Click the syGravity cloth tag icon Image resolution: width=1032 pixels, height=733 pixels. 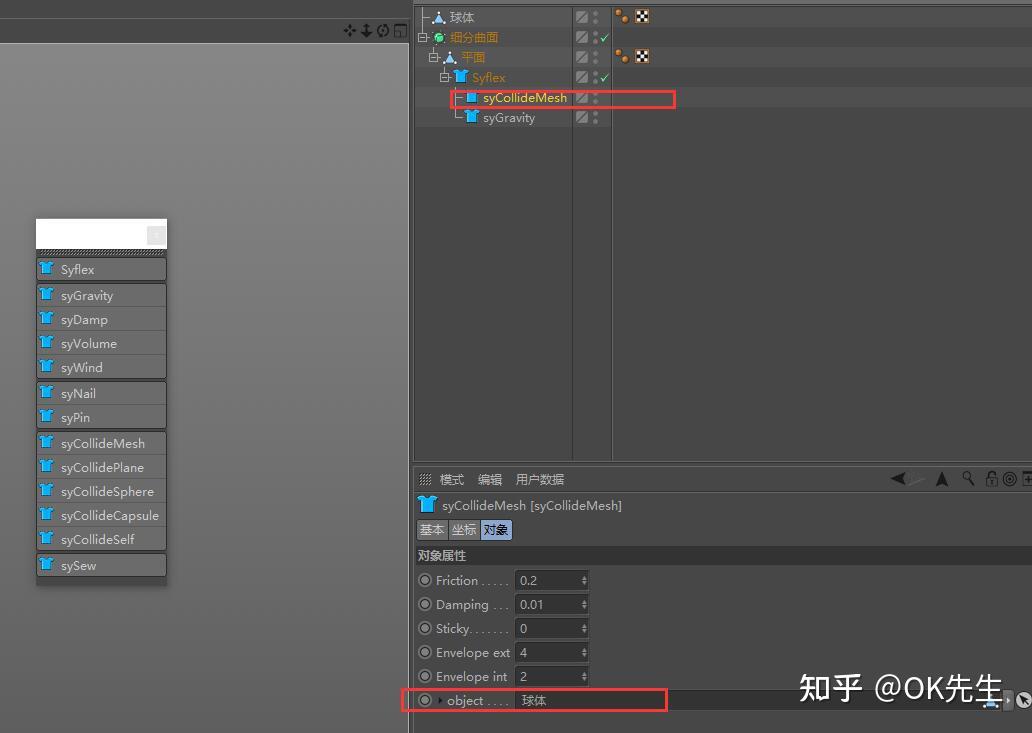click(x=472, y=115)
